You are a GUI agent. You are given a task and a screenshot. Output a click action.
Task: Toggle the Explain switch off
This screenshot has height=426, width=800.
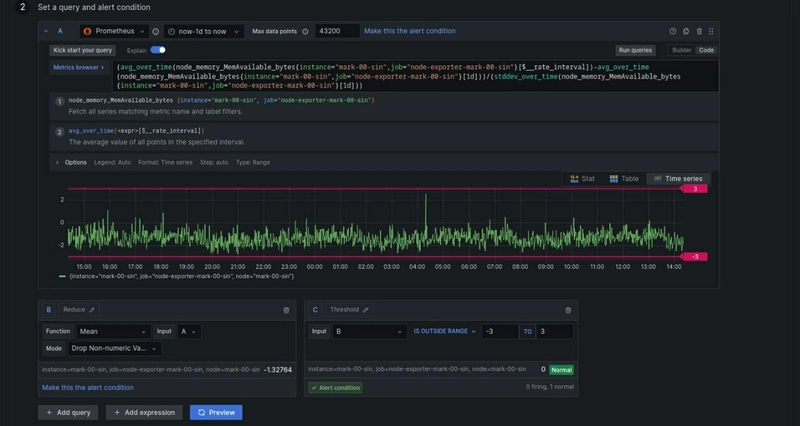point(158,49)
